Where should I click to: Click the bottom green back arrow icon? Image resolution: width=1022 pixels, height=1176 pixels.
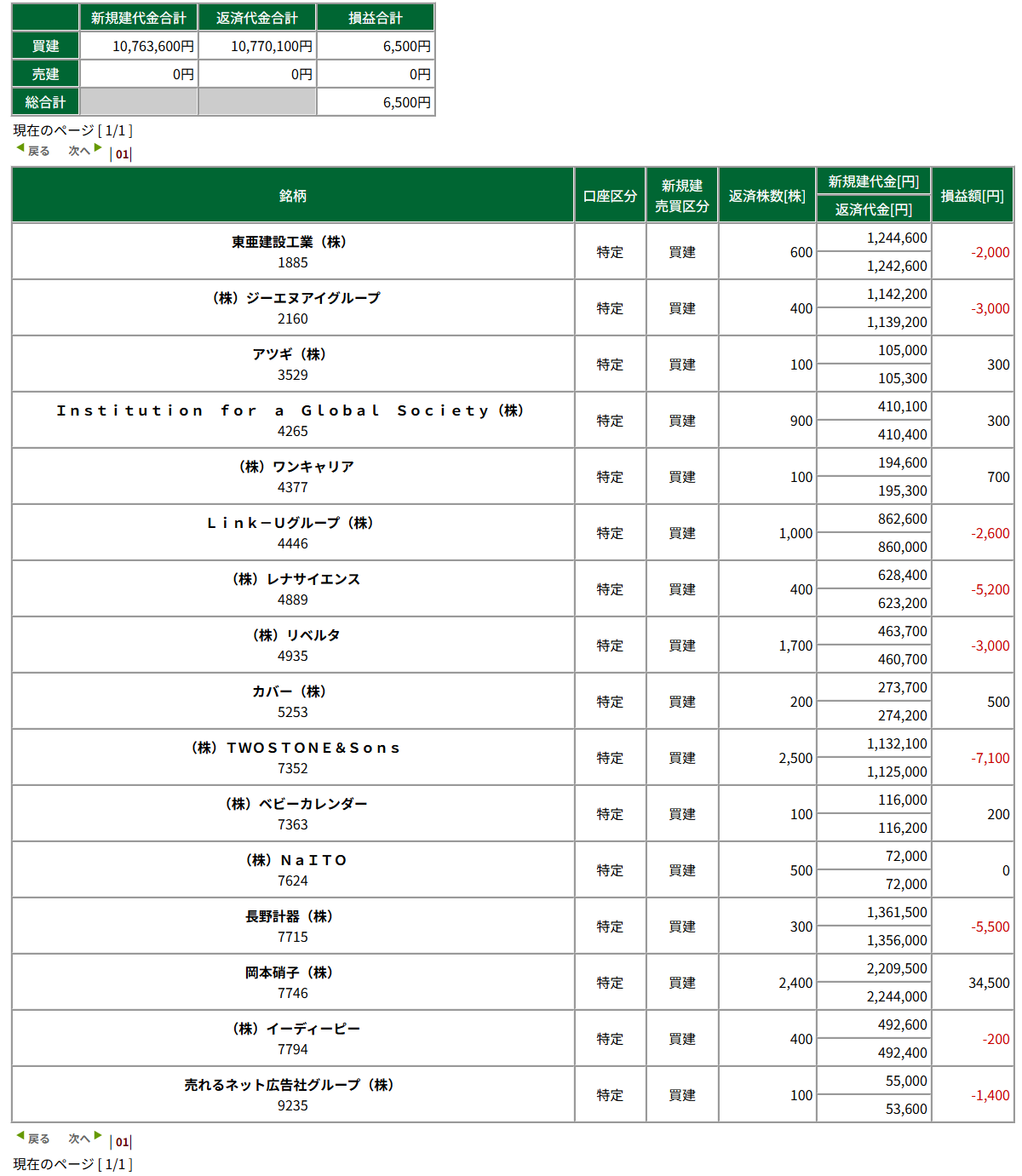point(20,1136)
